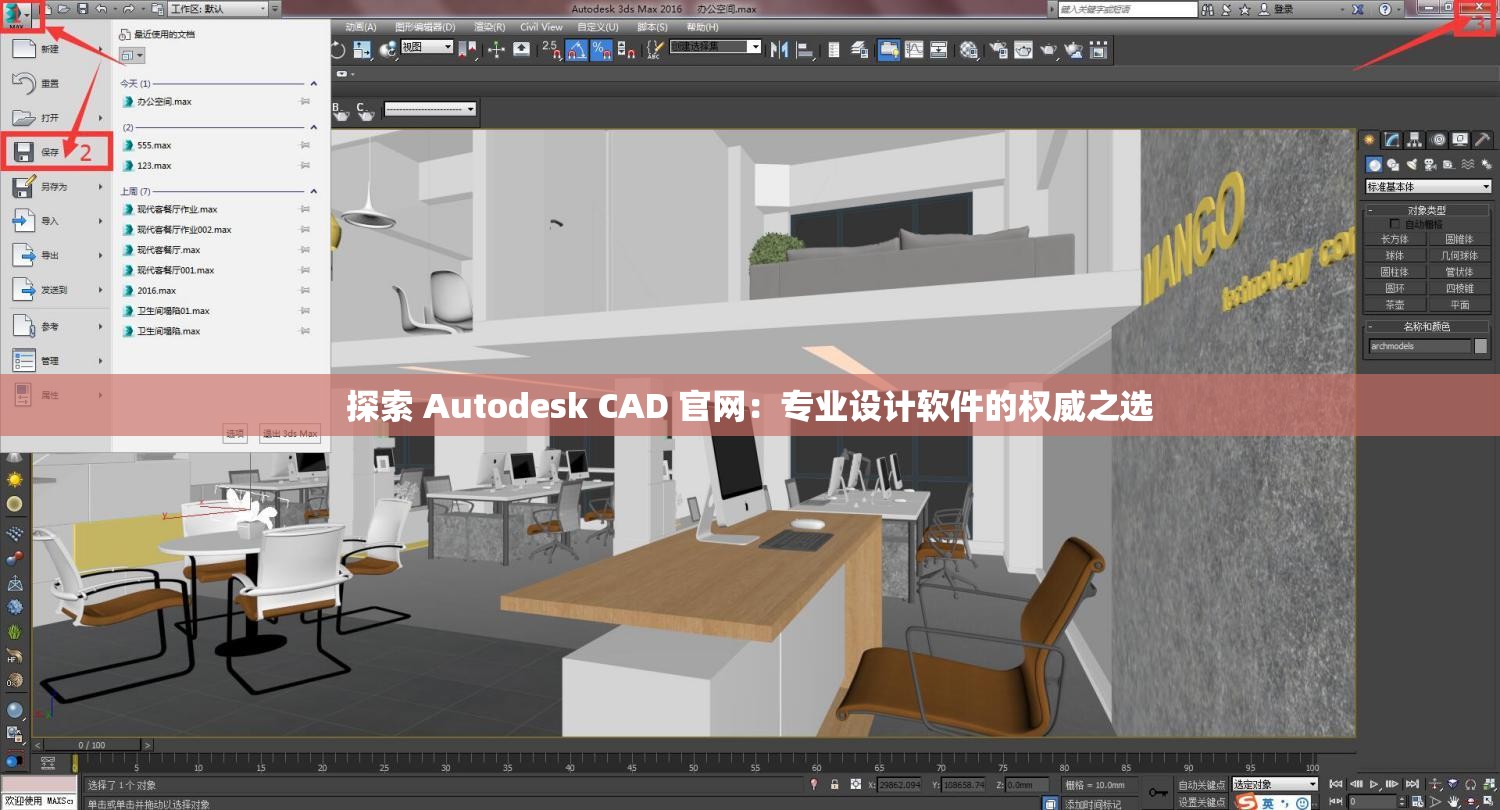Viewport: 1500px width, 810px height.
Task: Click the 长方体 box button
Action: coord(1395,239)
